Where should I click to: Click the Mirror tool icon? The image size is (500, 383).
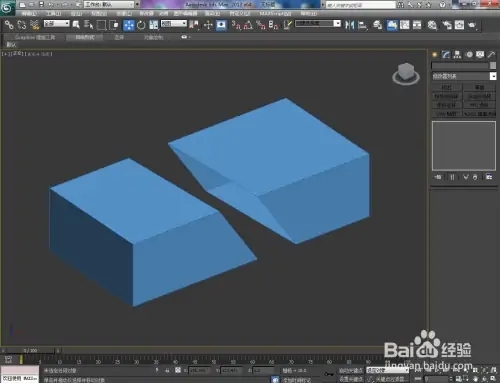[350, 25]
